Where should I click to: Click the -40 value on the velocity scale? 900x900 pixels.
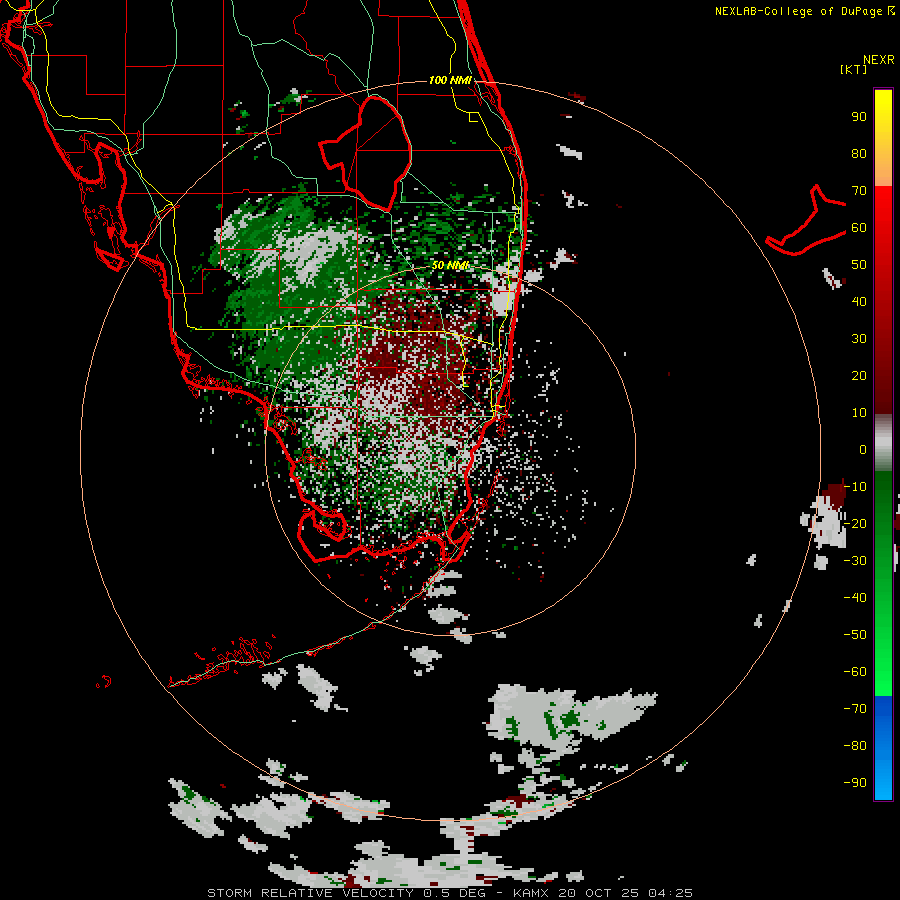click(855, 598)
